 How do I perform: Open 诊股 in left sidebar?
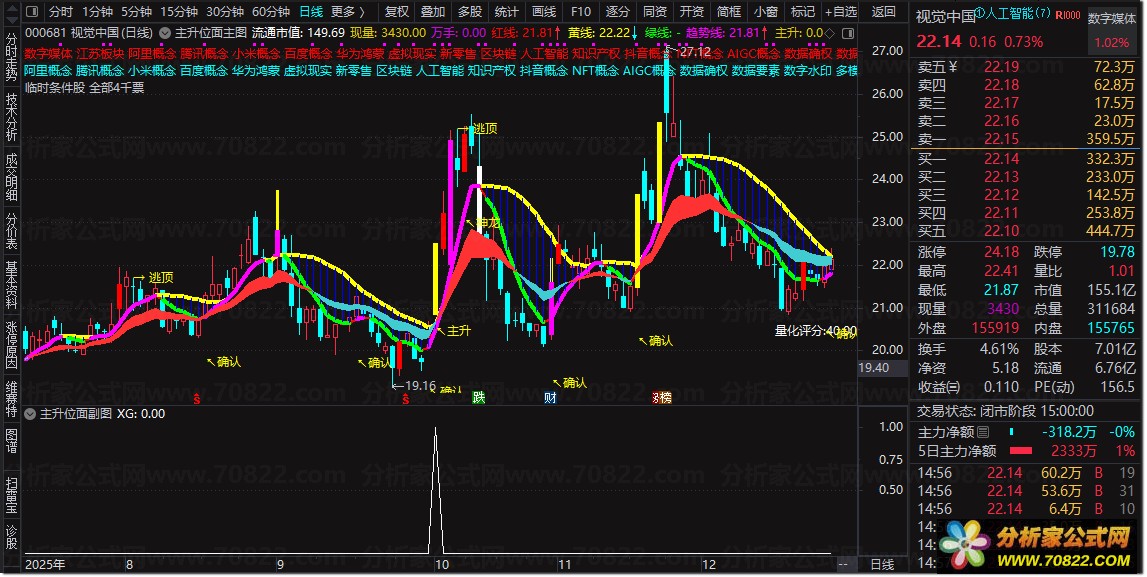coord(12,538)
